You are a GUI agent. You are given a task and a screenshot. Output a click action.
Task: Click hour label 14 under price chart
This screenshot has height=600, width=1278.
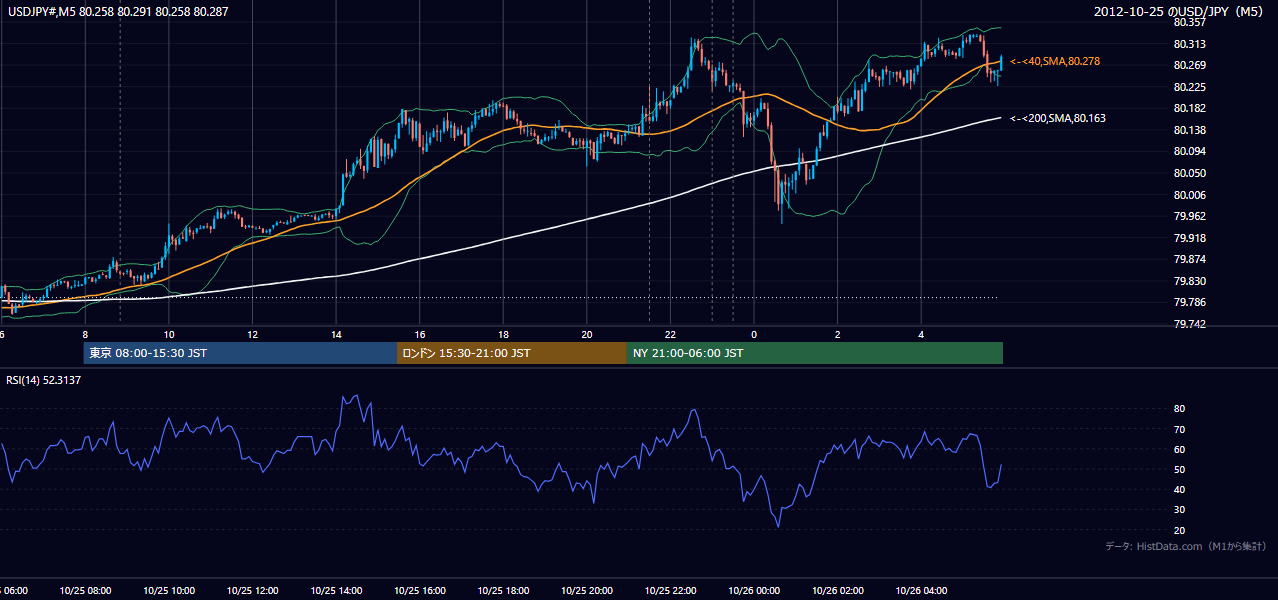pyautogui.click(x=336, y=335)
